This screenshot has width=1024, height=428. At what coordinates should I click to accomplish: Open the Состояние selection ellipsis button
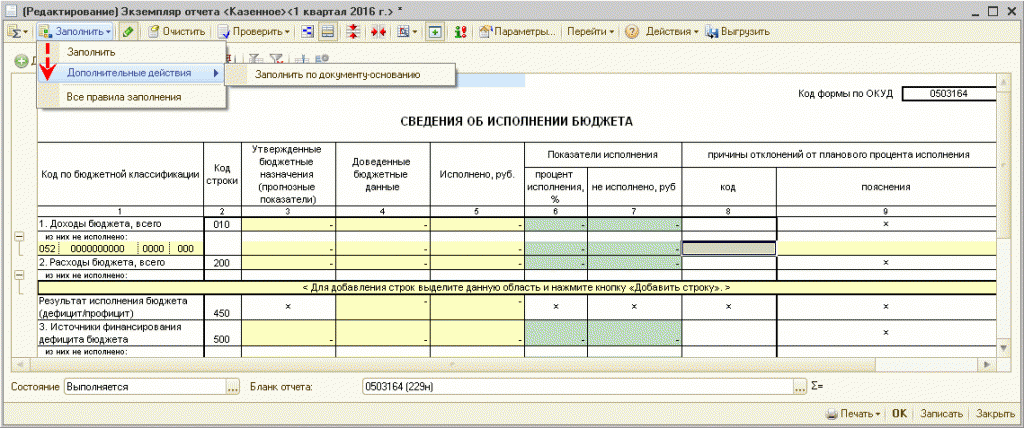coord(232,387)
